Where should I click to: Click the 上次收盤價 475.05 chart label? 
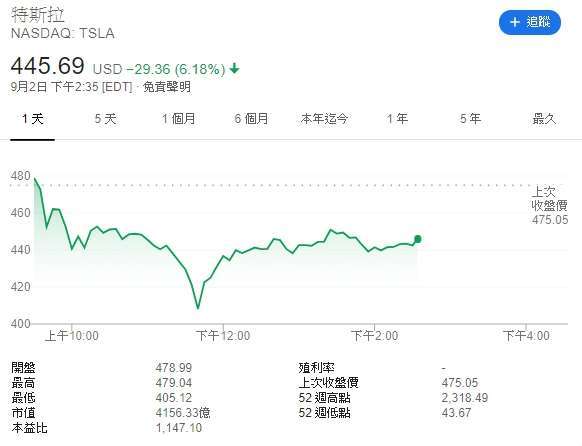click(x=549, y=206)
